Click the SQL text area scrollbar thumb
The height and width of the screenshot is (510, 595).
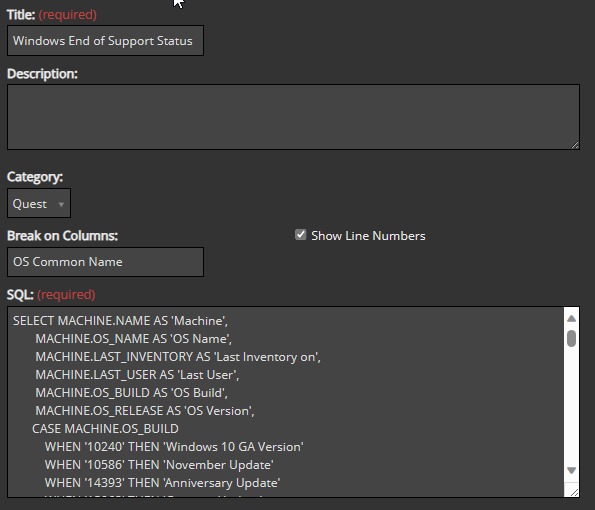[x=571, y=338]
